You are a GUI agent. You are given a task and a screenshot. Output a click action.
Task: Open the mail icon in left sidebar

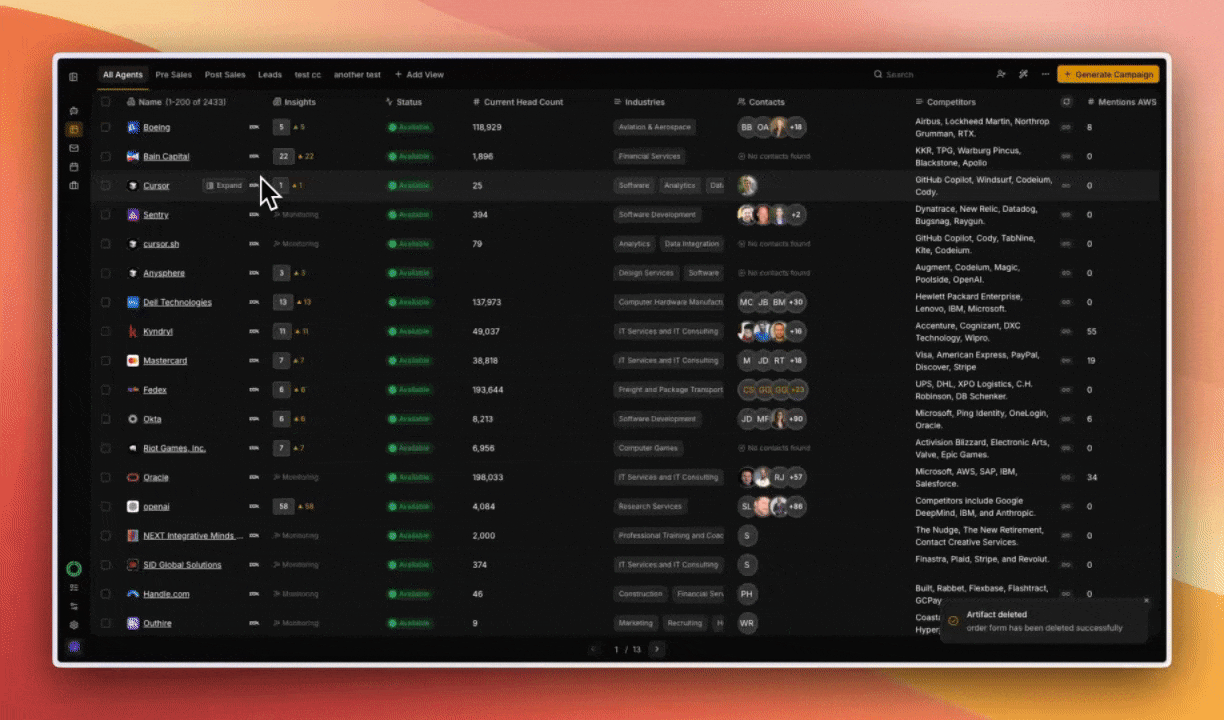point(74,148)
